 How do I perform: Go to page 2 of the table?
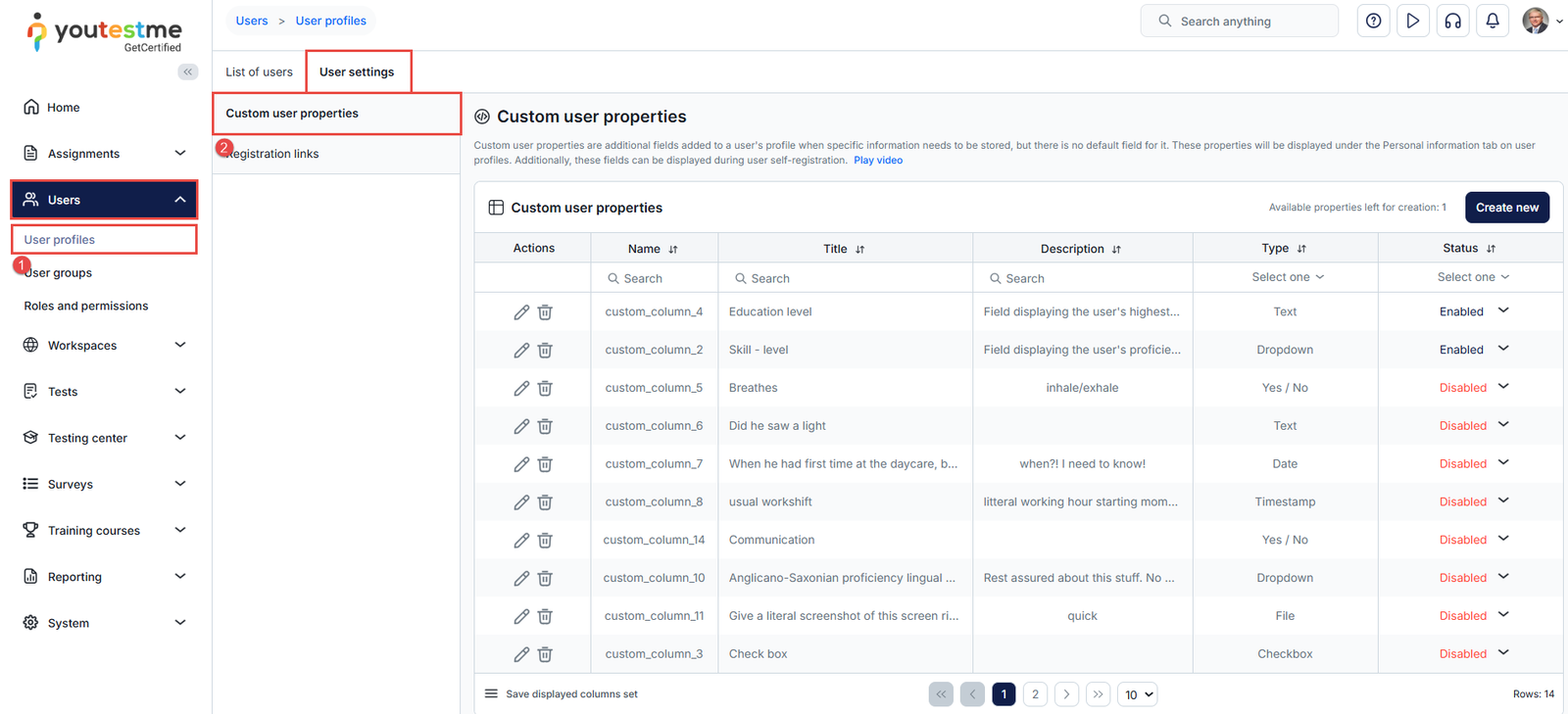pyautogui.click(x=1035, y=694)
